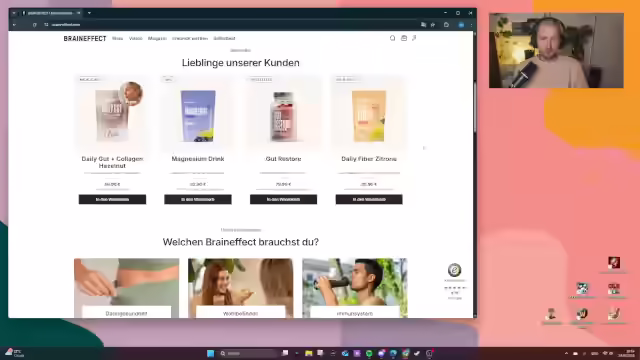Click the Magnesium Drink product title
Image resolution: width=640 pixels, height=360 pixels.
[x=198, y=159]
